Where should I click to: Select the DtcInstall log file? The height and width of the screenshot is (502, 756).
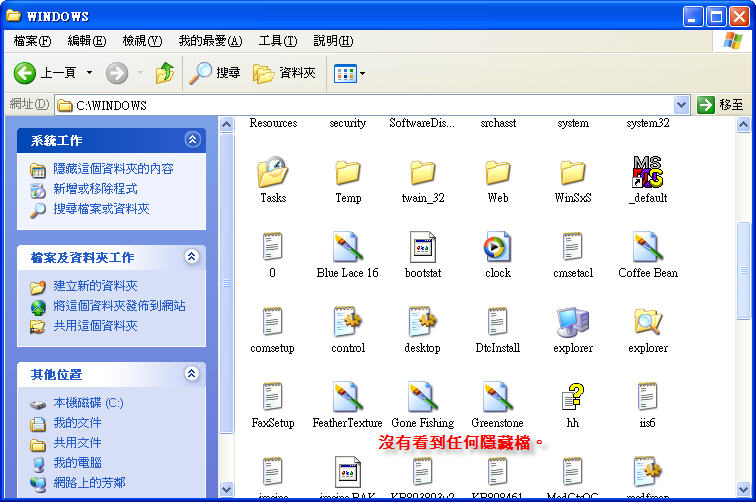498,330
